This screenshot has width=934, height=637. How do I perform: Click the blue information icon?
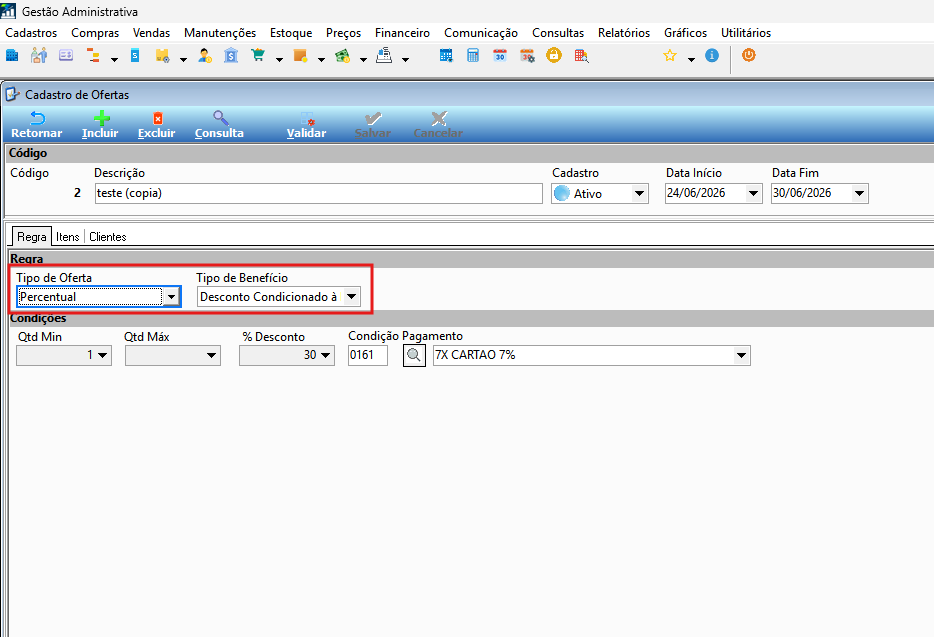coord(712,55)
